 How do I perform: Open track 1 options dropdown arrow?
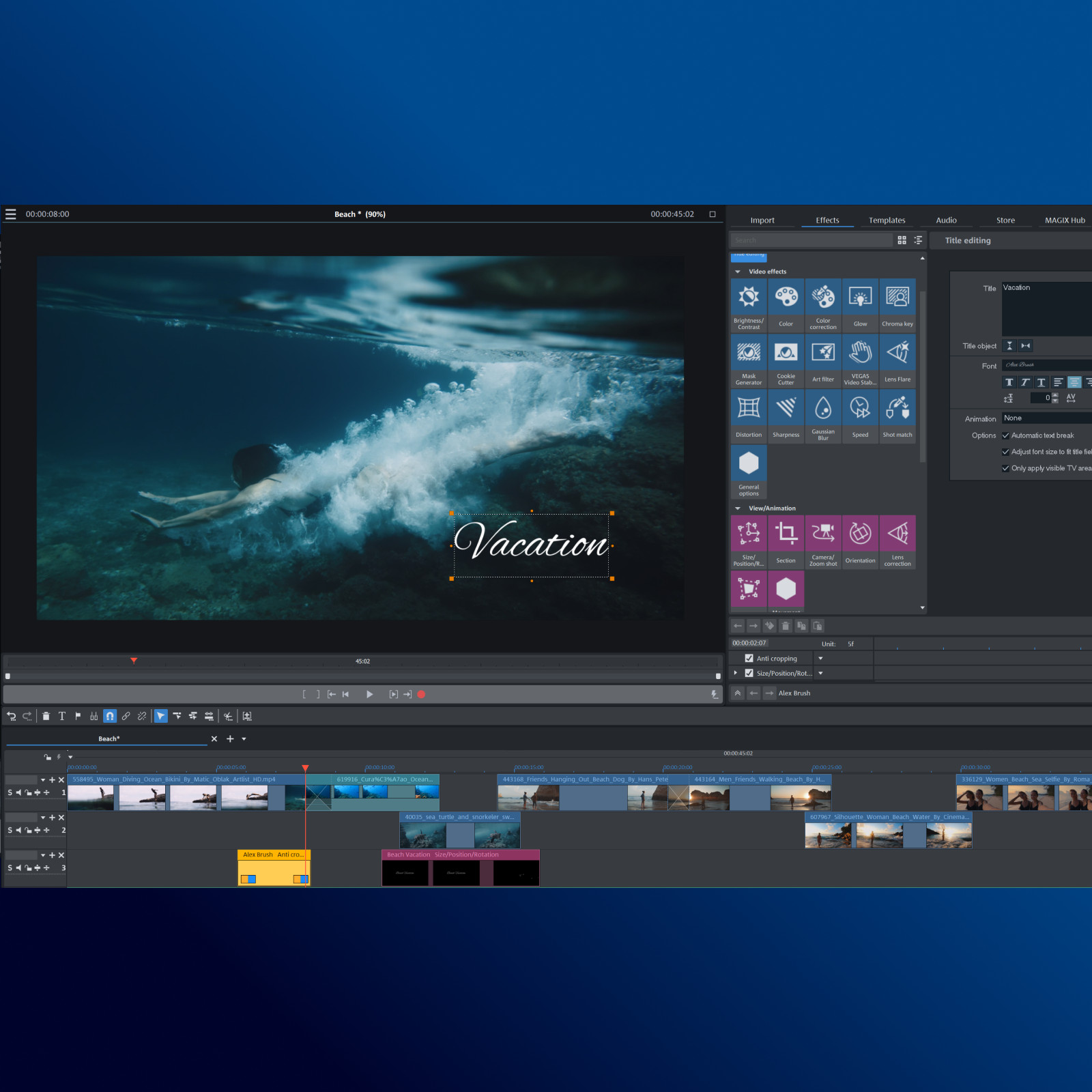43,780
